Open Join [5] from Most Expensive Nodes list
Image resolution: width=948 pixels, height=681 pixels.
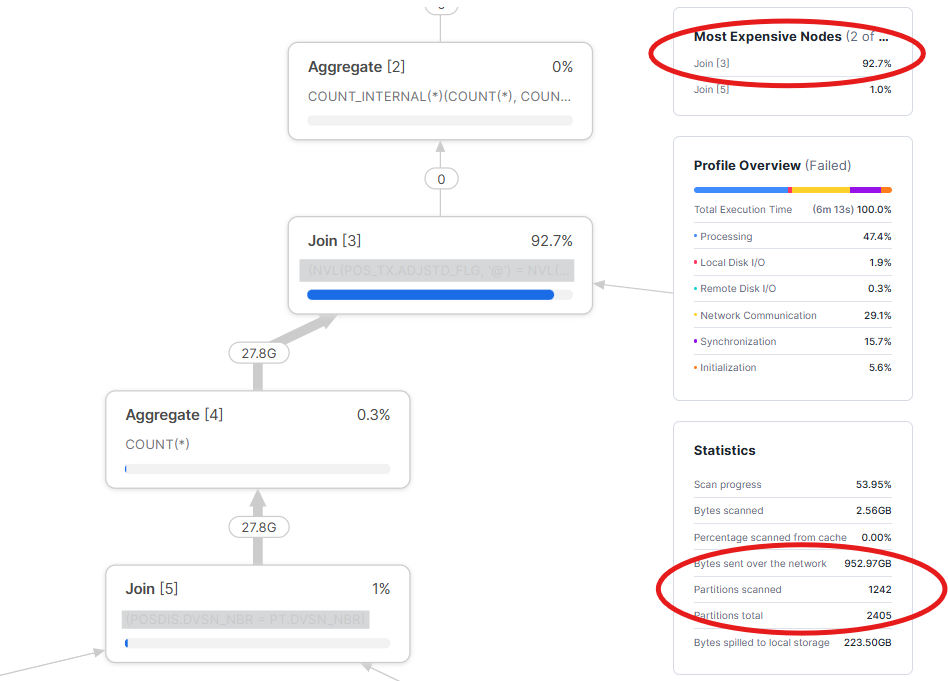pyautogui.click(x=711, y=89)
